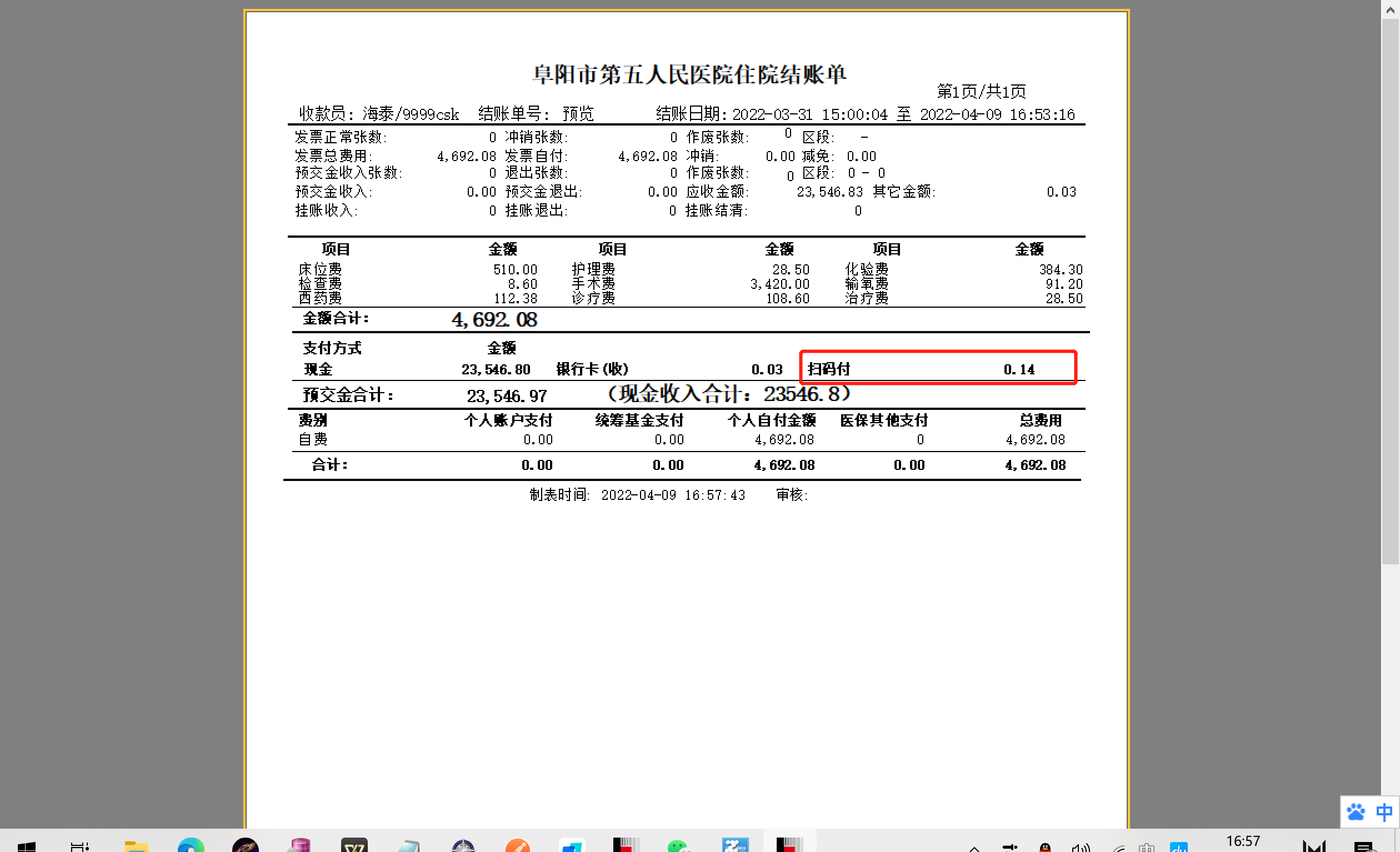This screenshot has height=852, width=1400.
Task: Click the Windows Start button
Action: click(x=26, y=846)
